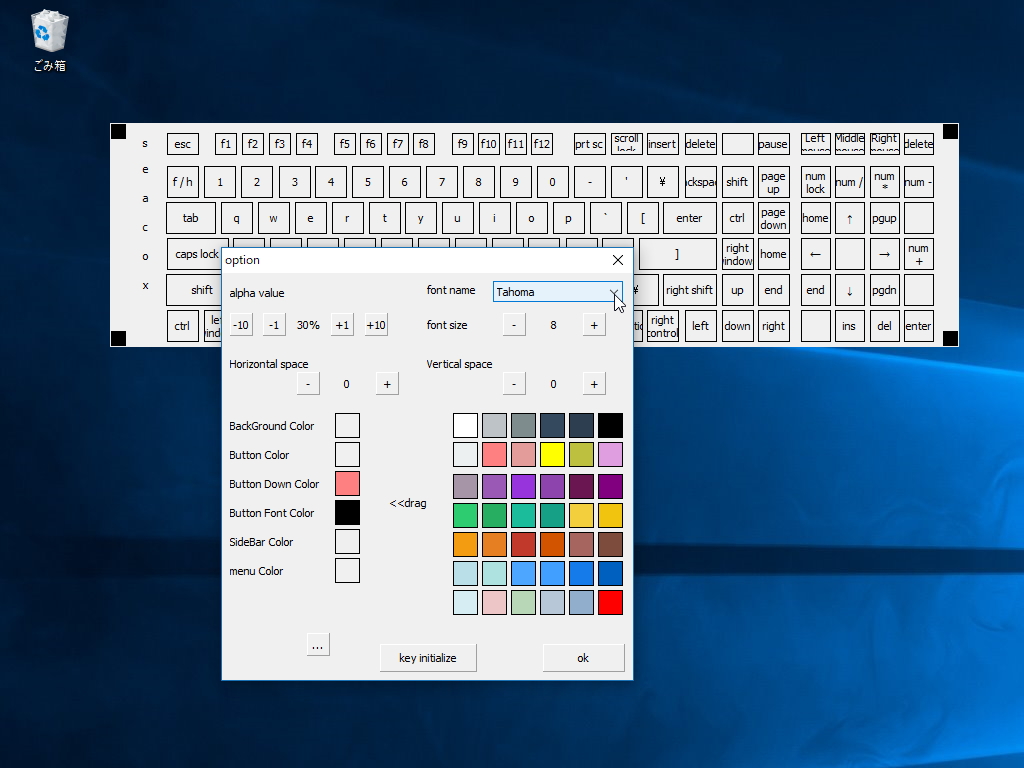The image size is (1024, 768).
Task: Click the key initialize button
Action: point(428,658)
